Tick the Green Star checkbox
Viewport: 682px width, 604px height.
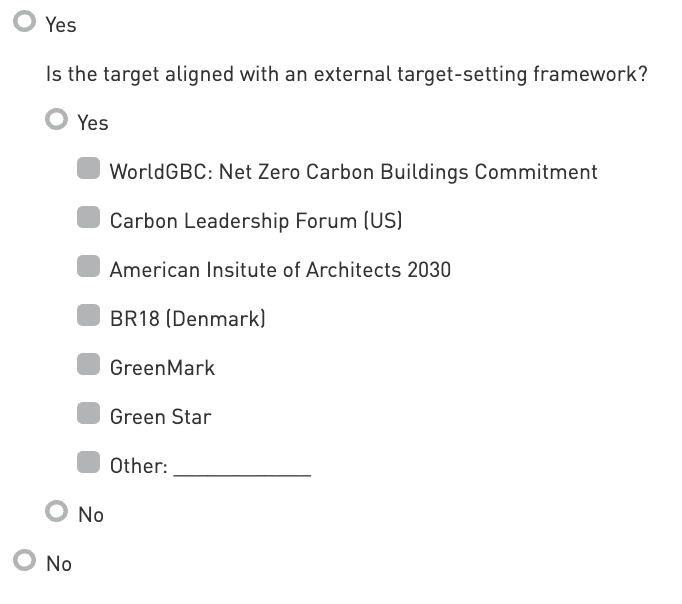pyautogui.click(x=90, y=415)
